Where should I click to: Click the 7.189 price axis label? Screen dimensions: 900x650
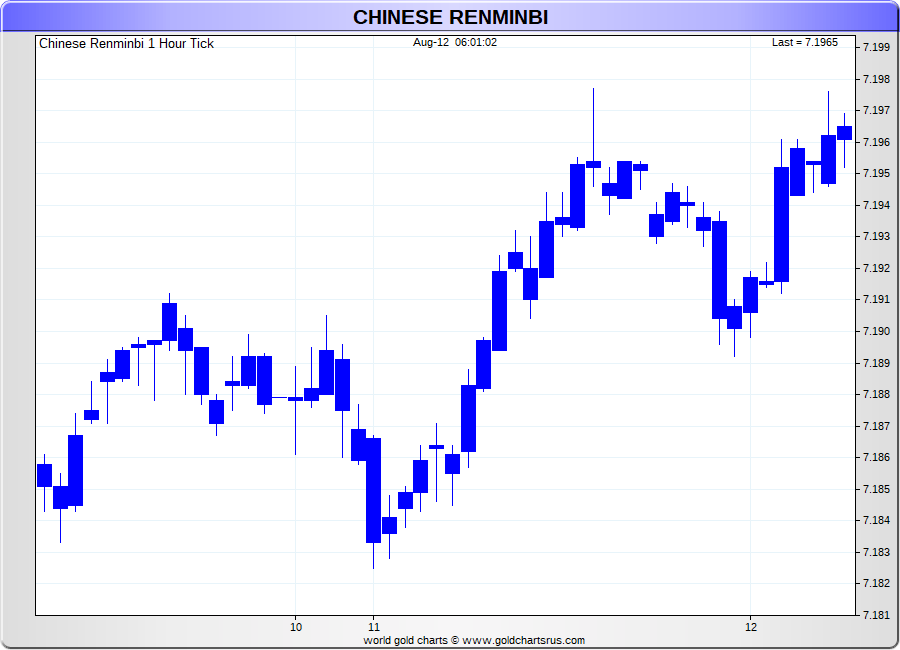click(876, 363)
